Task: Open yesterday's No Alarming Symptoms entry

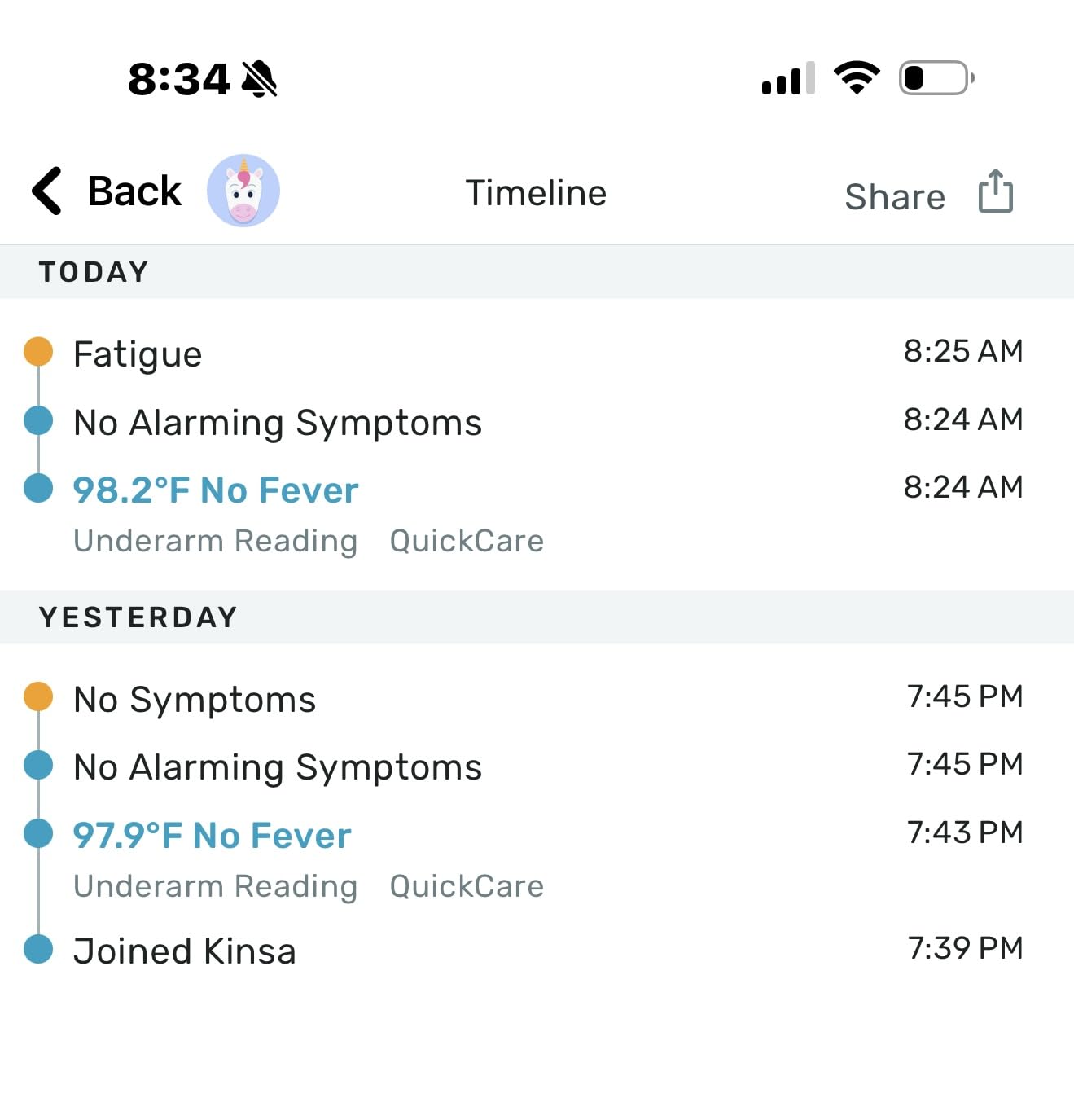Action: 278,767
